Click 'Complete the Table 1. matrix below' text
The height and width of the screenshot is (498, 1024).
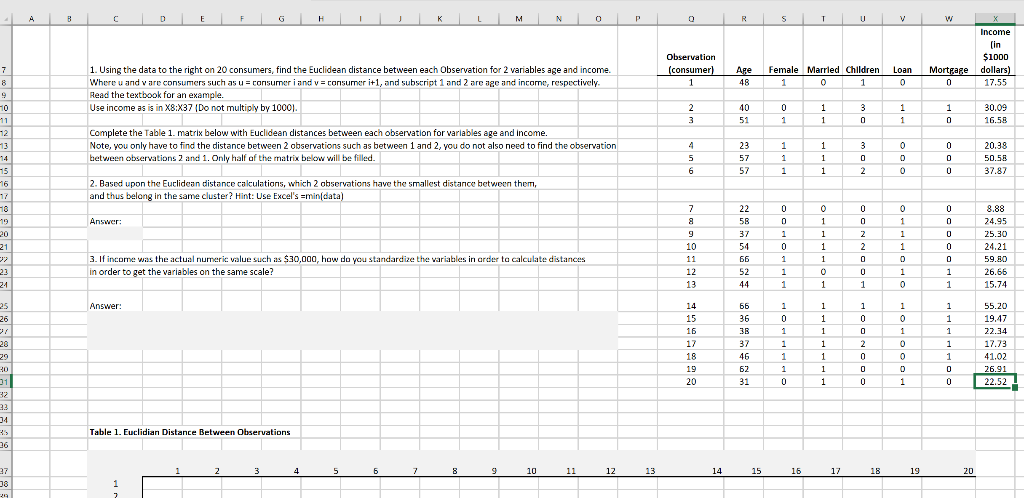(317, 132)
